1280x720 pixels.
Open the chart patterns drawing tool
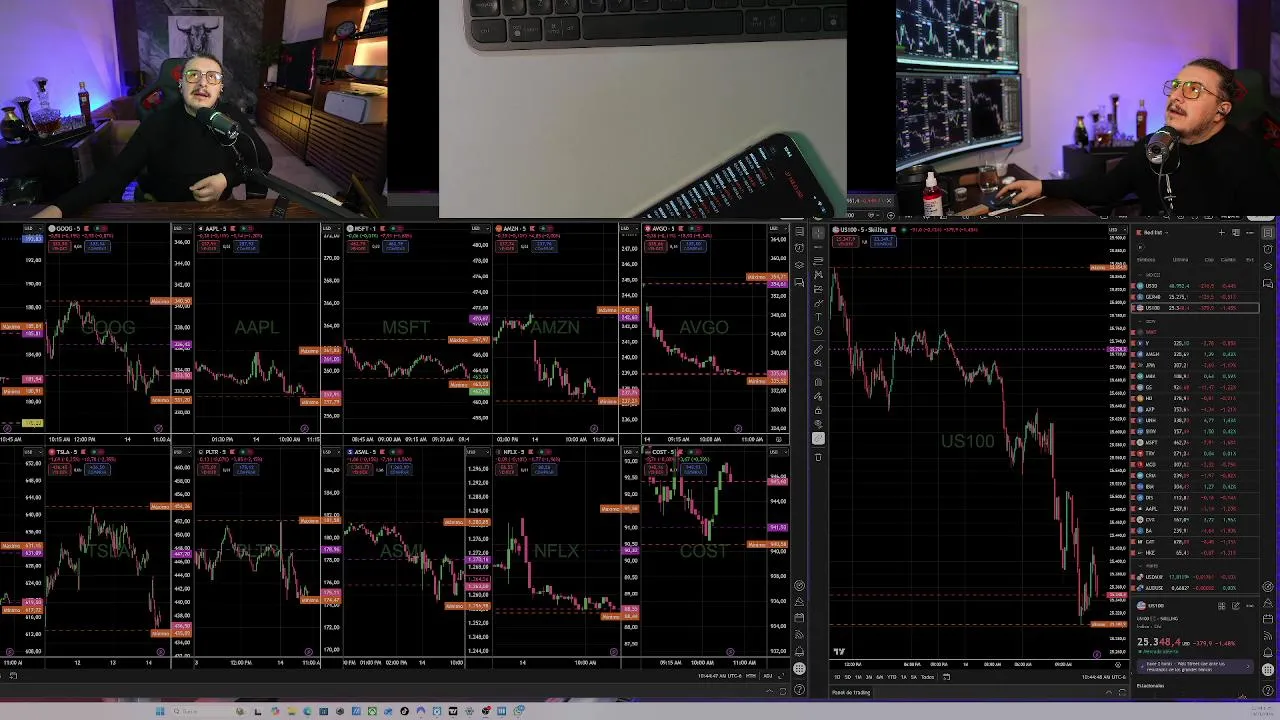coord(818,274)
